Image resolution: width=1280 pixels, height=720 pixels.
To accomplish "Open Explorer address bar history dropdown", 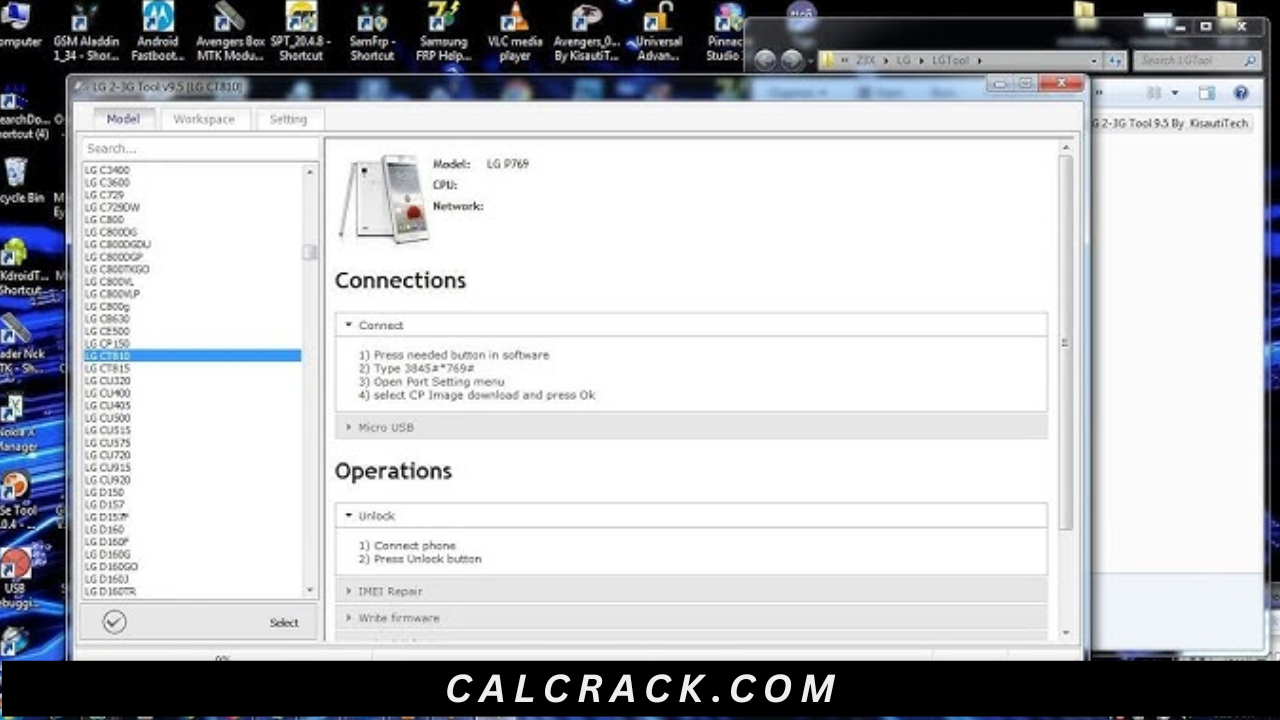I will pyautogui.click(x=1093, y=60).
